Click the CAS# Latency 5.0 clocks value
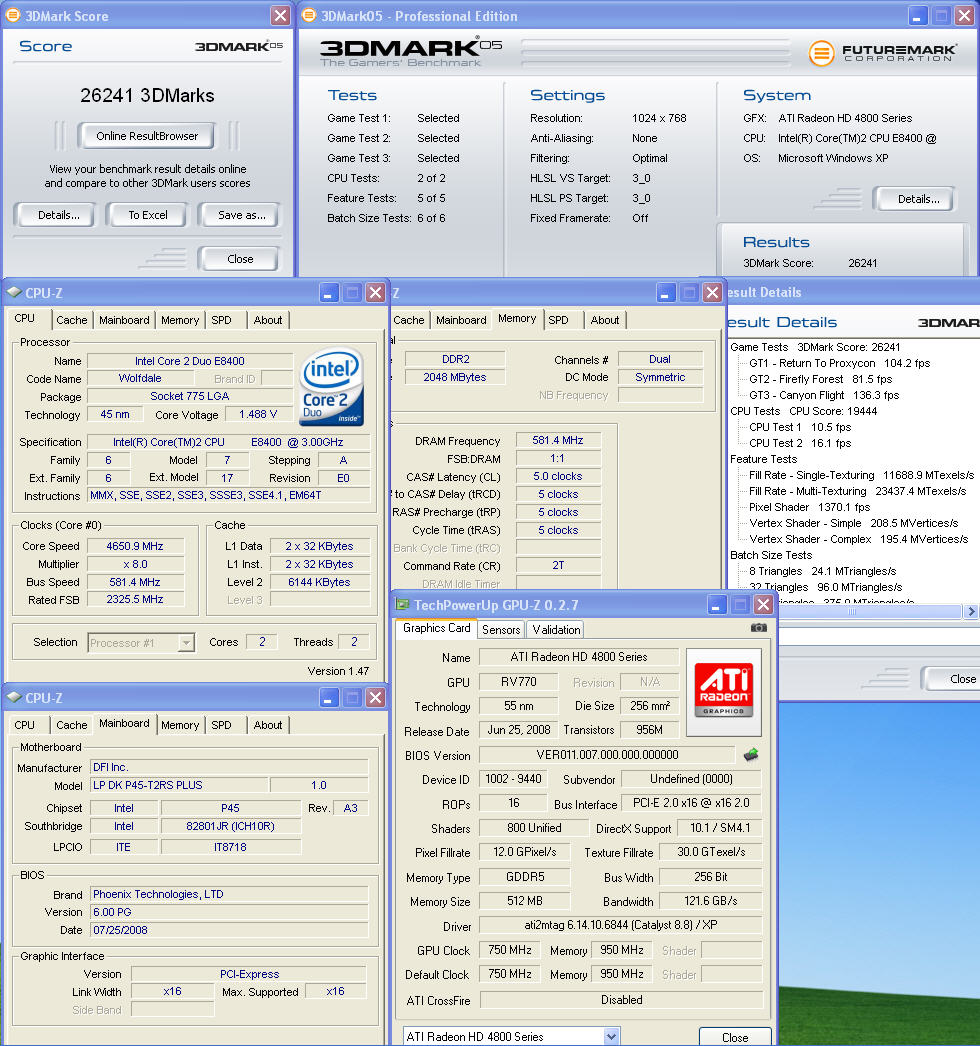Screen dimensions: 980x1046 [558, 476]
